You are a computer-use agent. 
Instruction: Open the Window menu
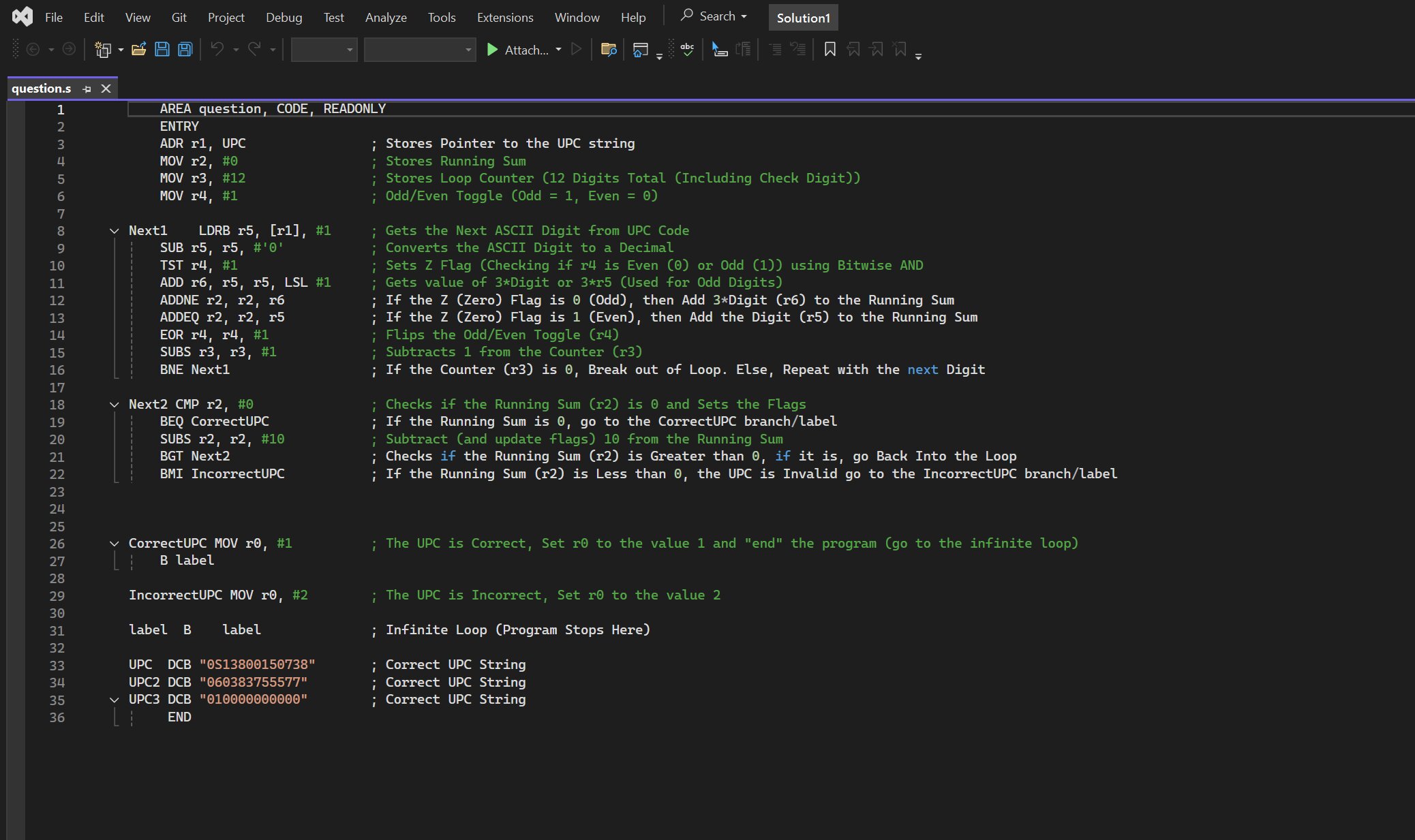[577, 17]
